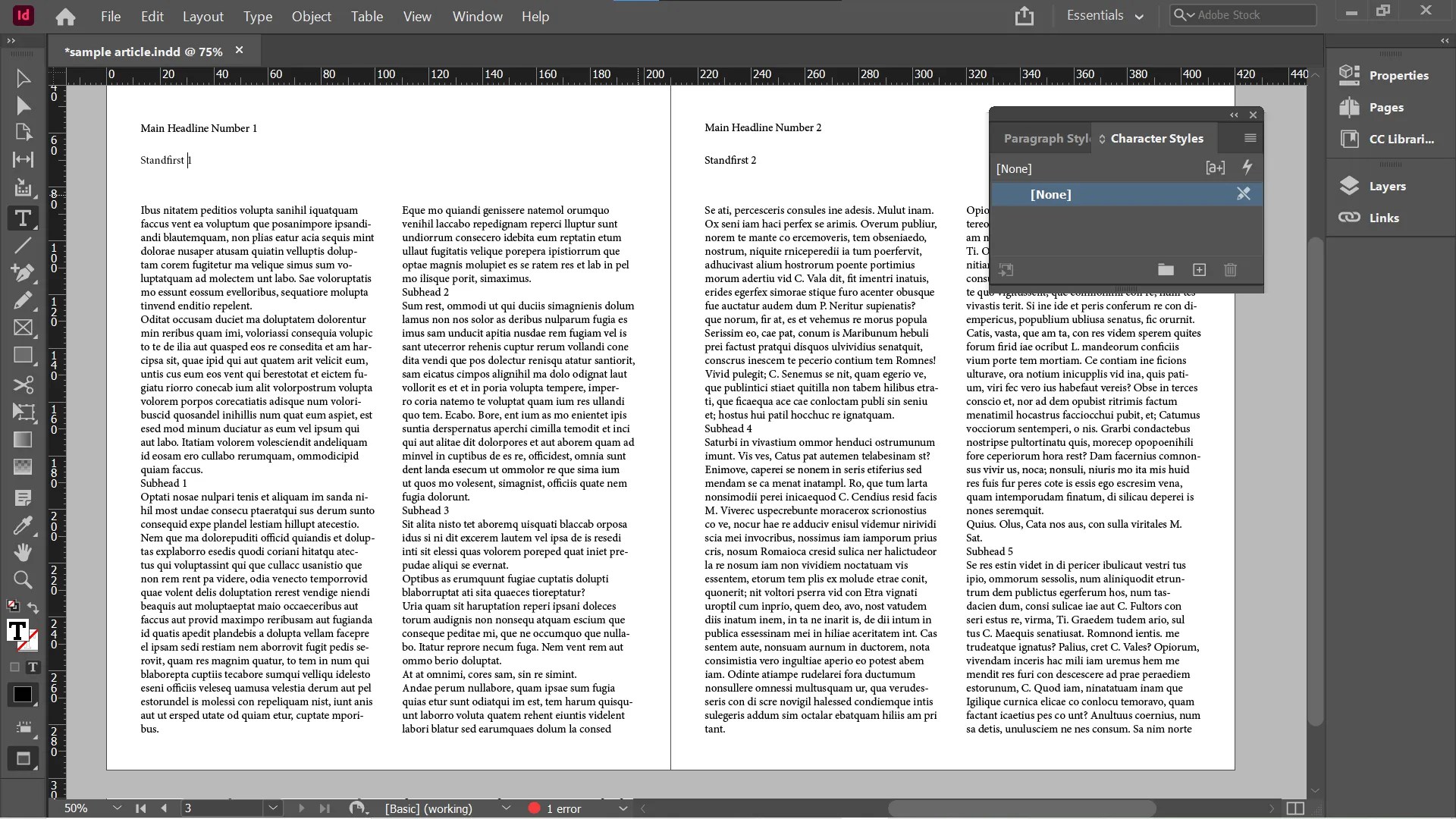Activate the Direct Selection tool

23,106
